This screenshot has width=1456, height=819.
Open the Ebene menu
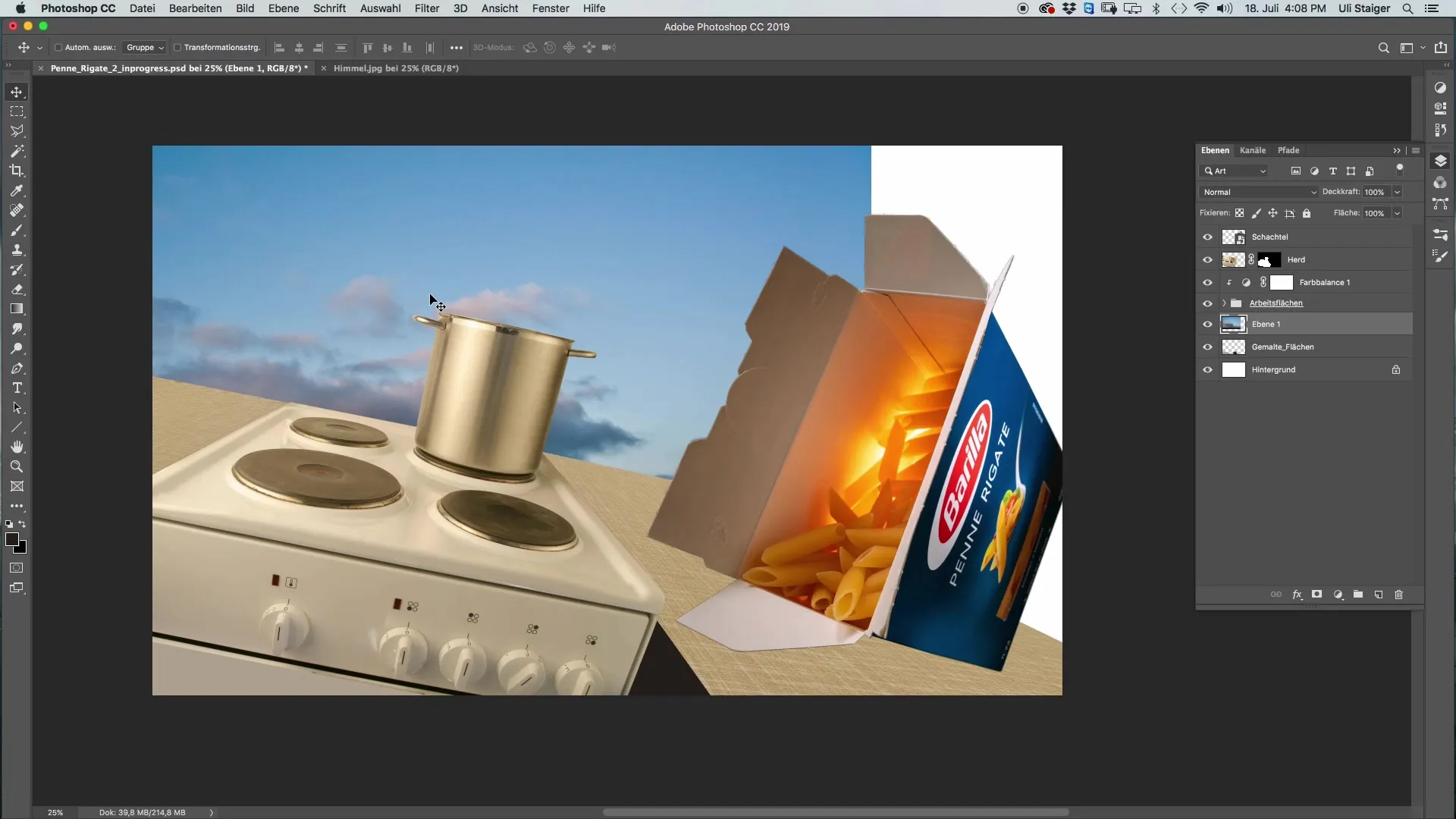tap(284, 8)
